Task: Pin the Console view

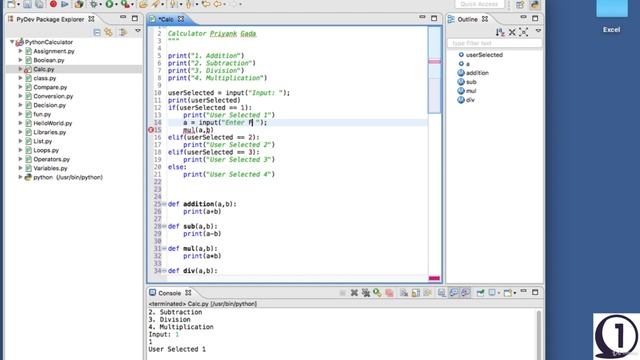Action: (480, 293)
